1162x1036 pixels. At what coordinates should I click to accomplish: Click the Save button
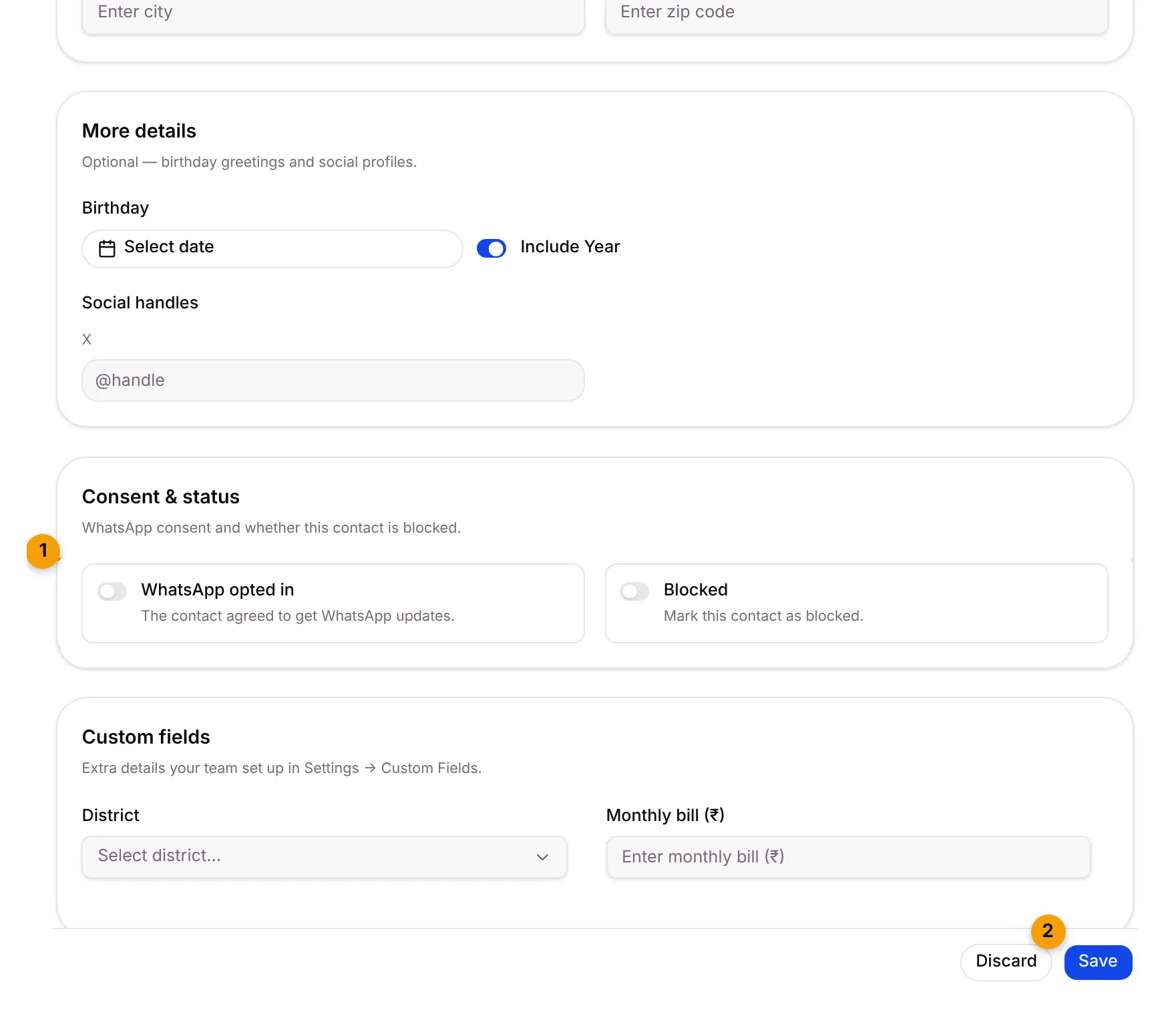click(x=1098, y=962)
